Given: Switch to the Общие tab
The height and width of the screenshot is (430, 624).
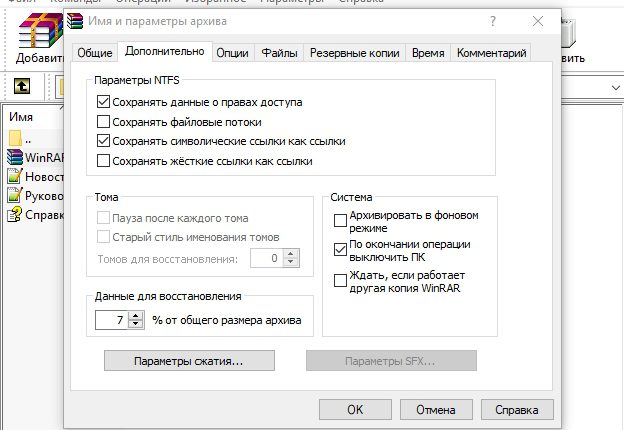Looking at the screenshot, I should click(x=95, y=53).
